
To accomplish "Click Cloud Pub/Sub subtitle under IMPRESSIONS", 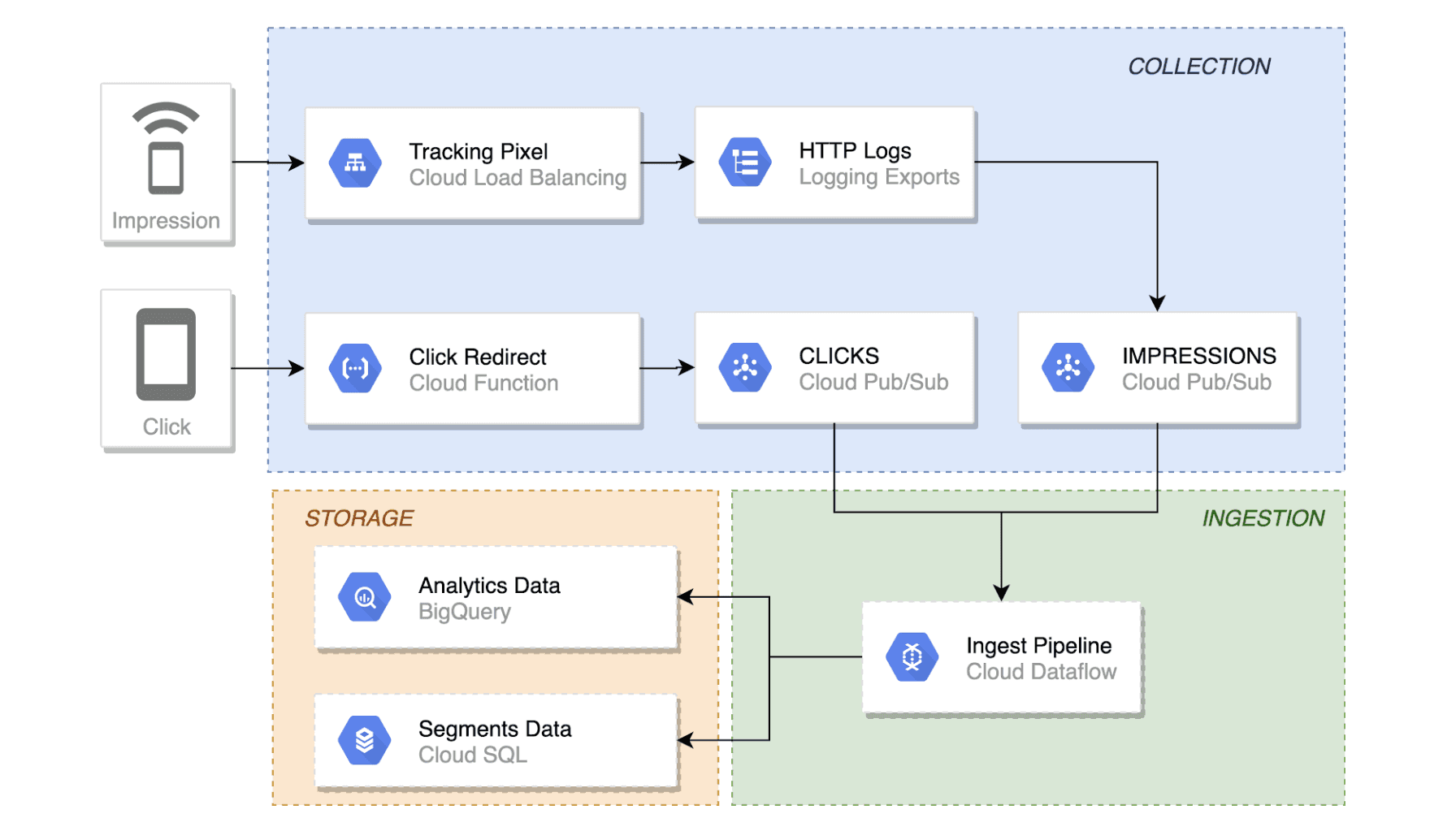I will coord(1197,383).
